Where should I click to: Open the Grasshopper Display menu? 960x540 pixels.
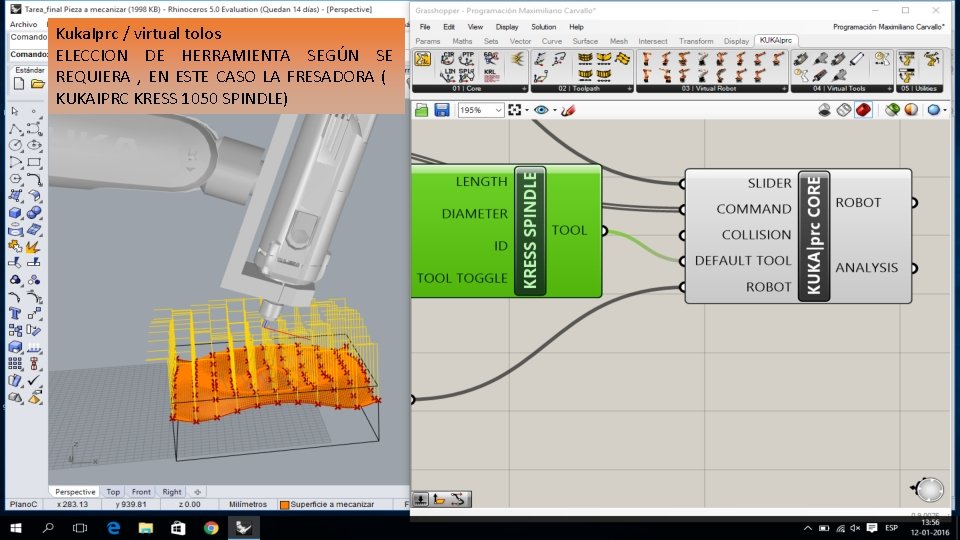(x=507, y=27)
